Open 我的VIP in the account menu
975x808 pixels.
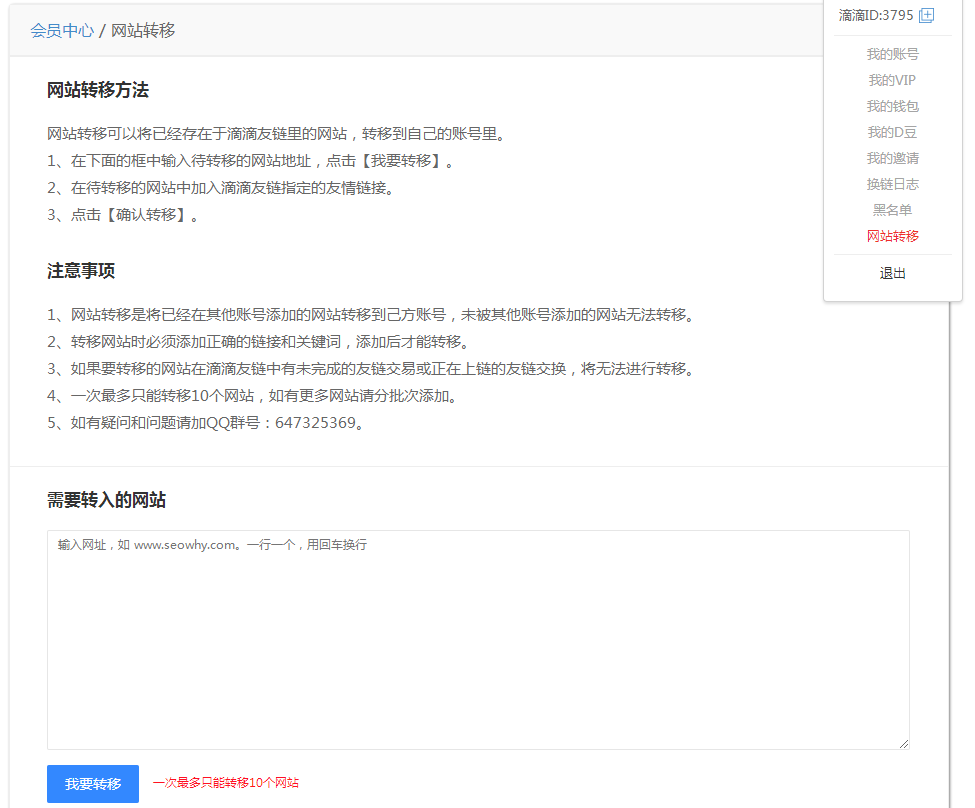click(892, 80)
